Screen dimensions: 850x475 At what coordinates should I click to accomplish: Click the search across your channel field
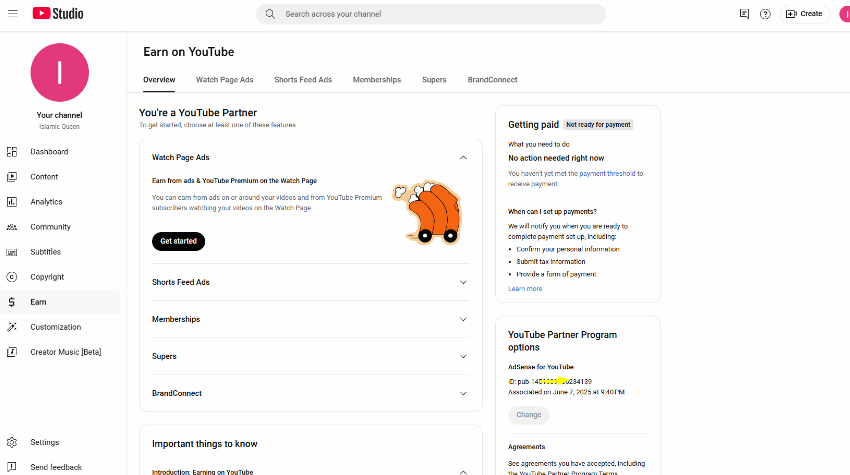[431, 14]
